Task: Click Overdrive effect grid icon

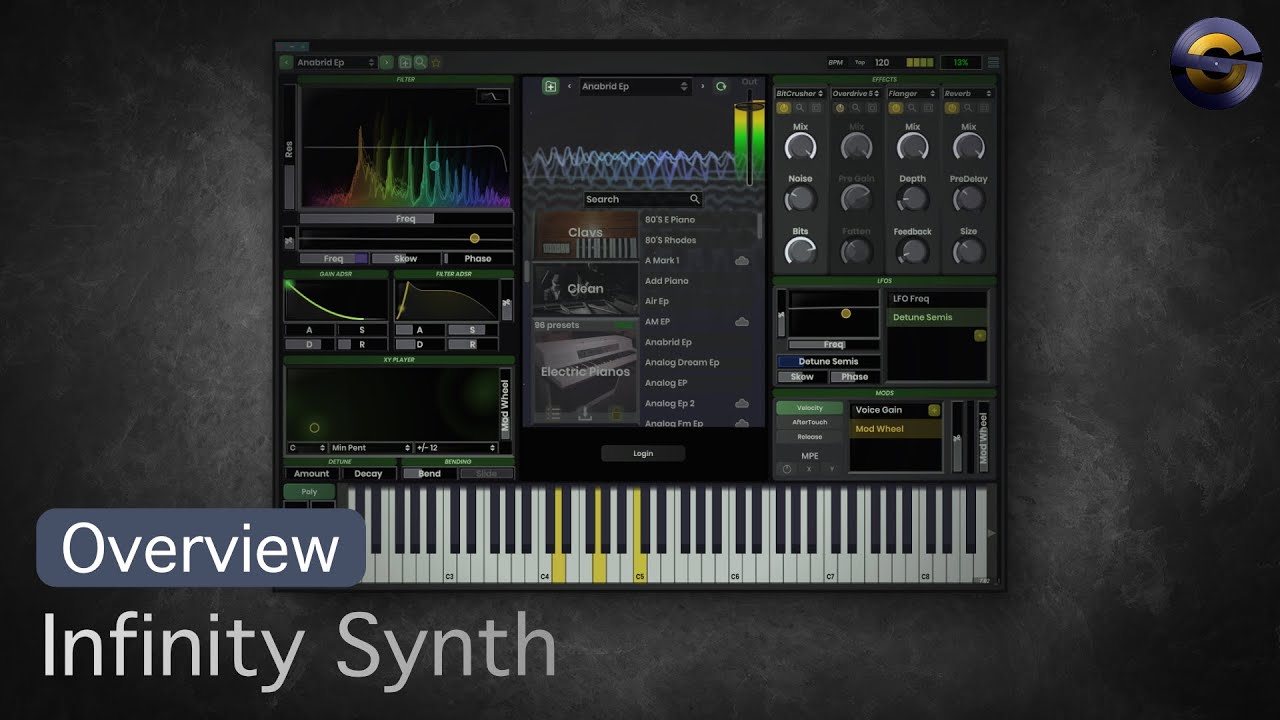Action: pyautogui.click(x=872, y=108)
